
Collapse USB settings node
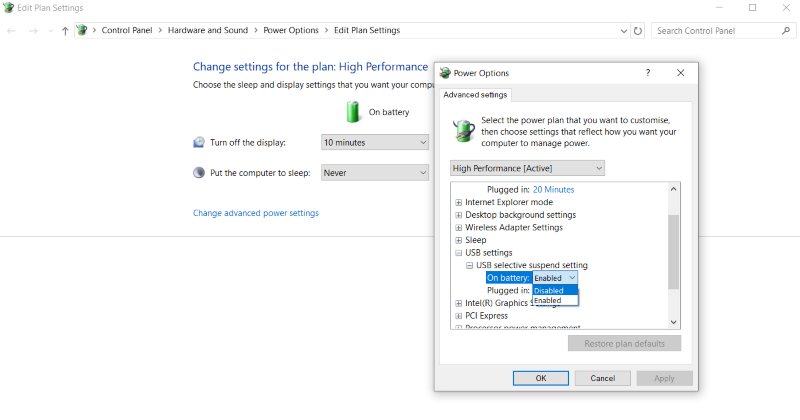tap(459, 253)
